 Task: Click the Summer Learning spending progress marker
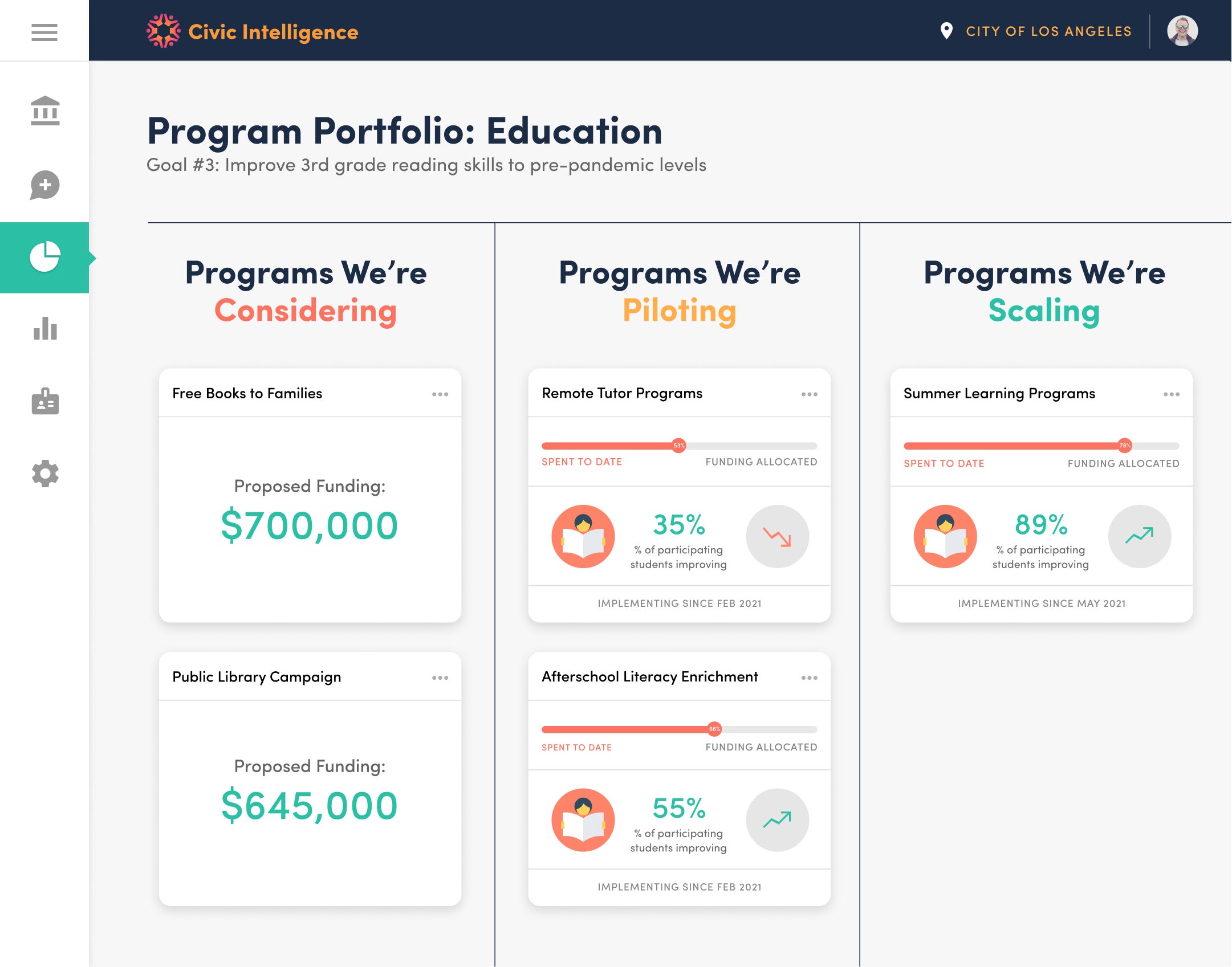(1125, 446)
